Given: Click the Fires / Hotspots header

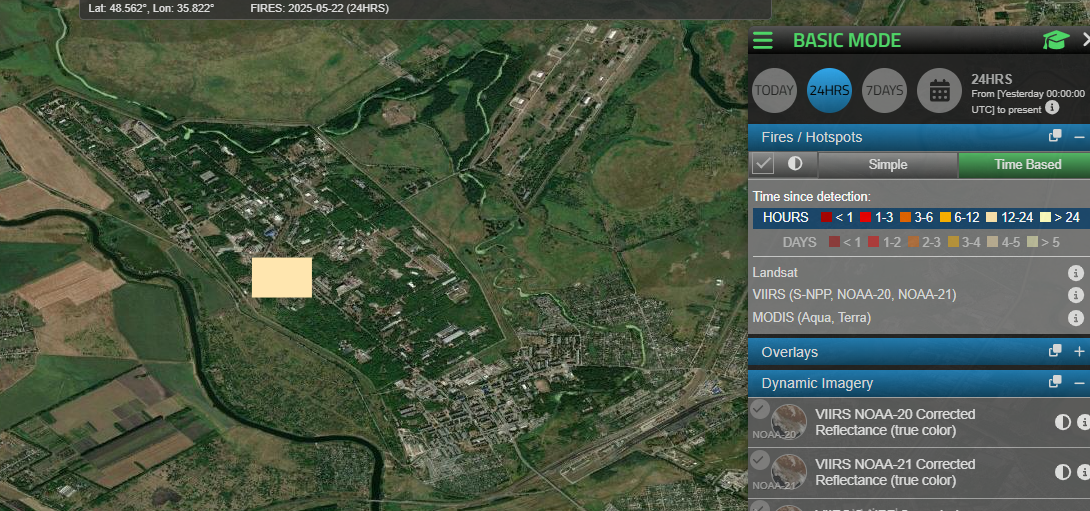Looking at the screenshot, I should point(919,137).
